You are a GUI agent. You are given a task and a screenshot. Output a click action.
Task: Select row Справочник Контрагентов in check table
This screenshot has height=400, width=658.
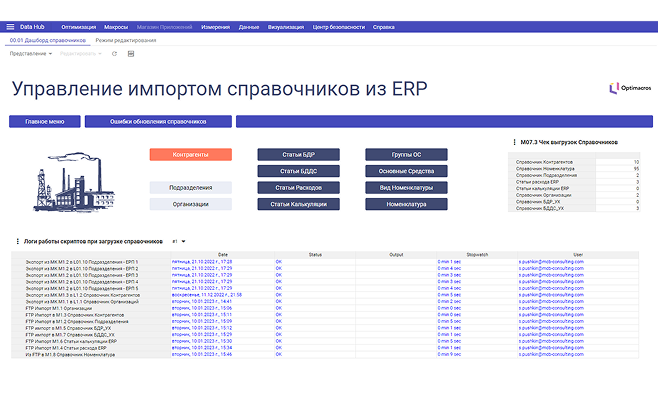(x=574, y=162)
